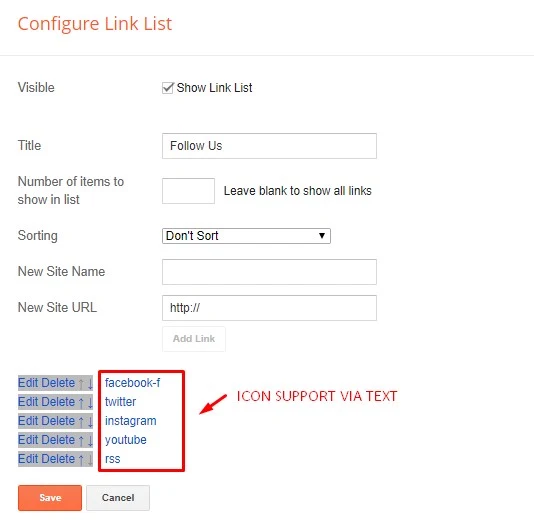Screen dimensions: 534x523
Task: Click the Add Link button
Action: point(194,339)
